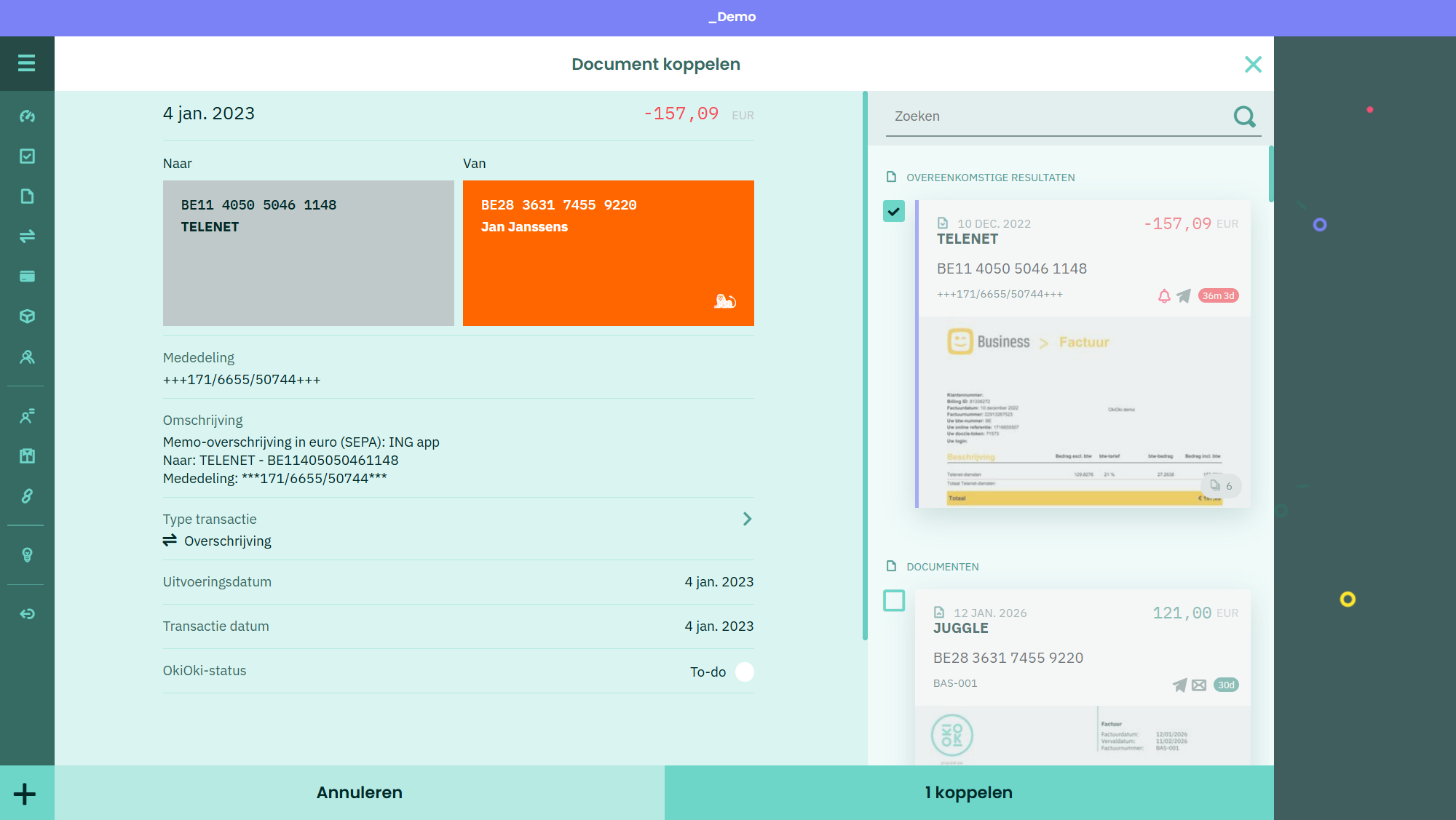Expand the Type transactie chevron
Image resolution: width=1456 pixels, height=820 pixels.
(747, 519)
